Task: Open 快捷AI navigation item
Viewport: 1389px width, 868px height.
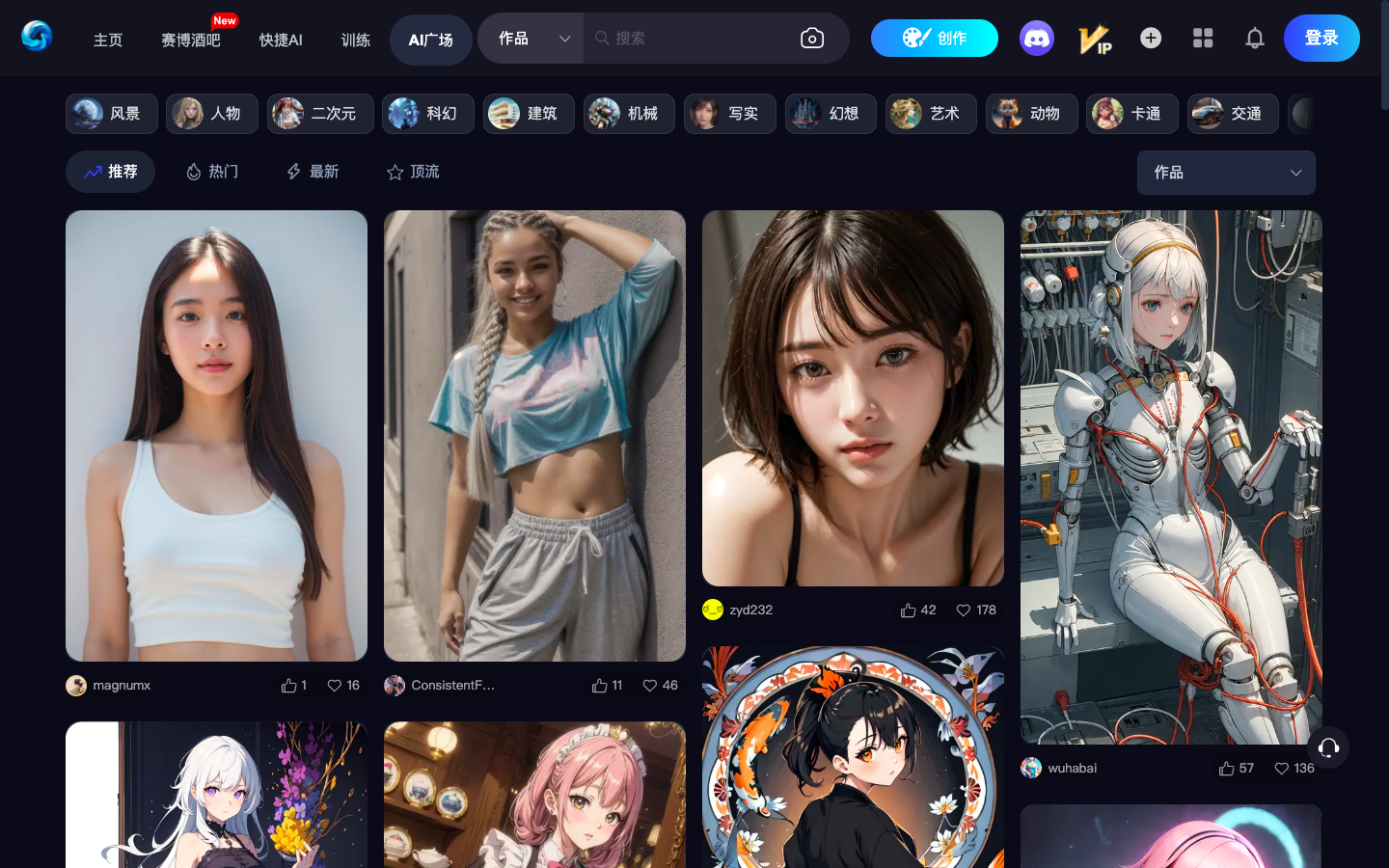Action: point(281,40)
